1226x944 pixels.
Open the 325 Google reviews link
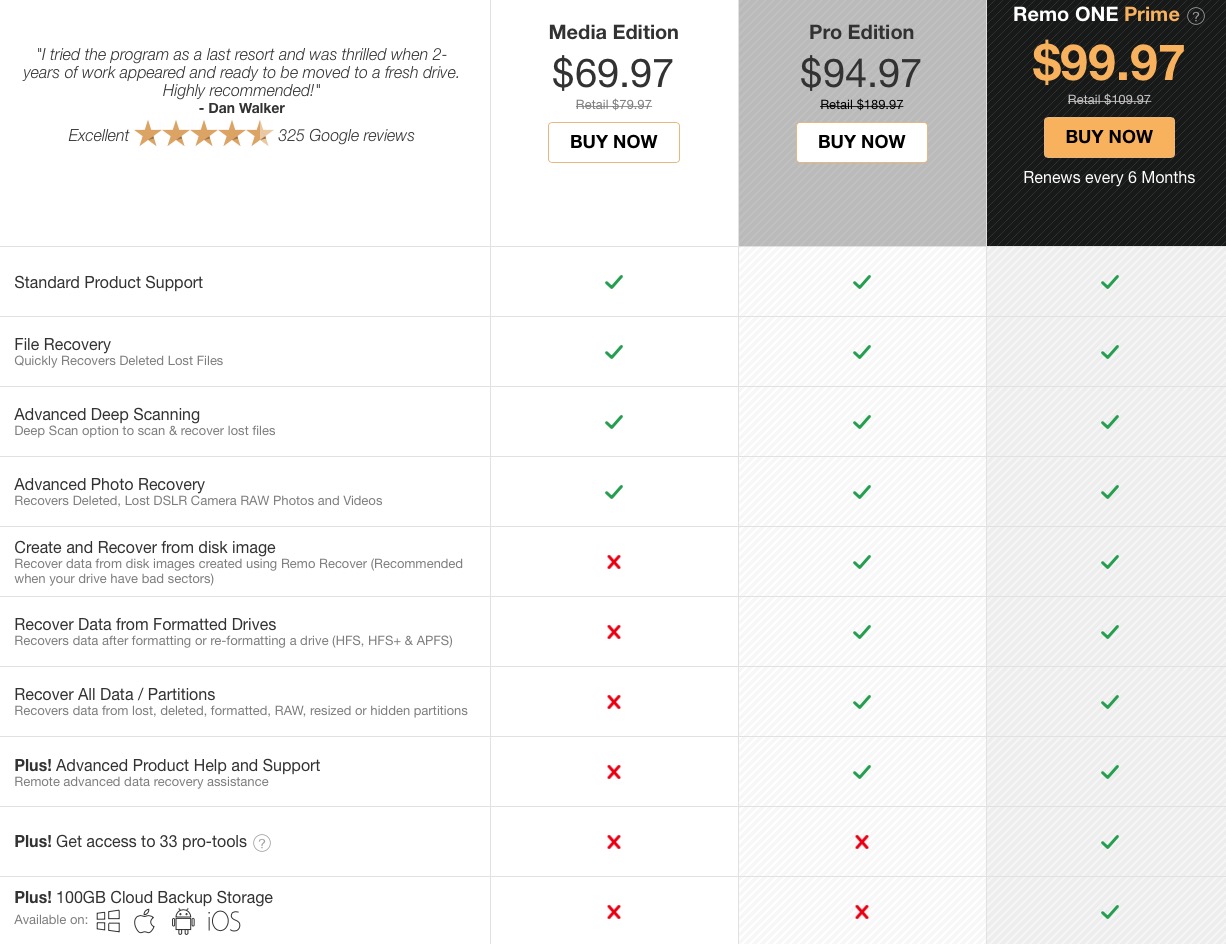click(x=346, y=135)
